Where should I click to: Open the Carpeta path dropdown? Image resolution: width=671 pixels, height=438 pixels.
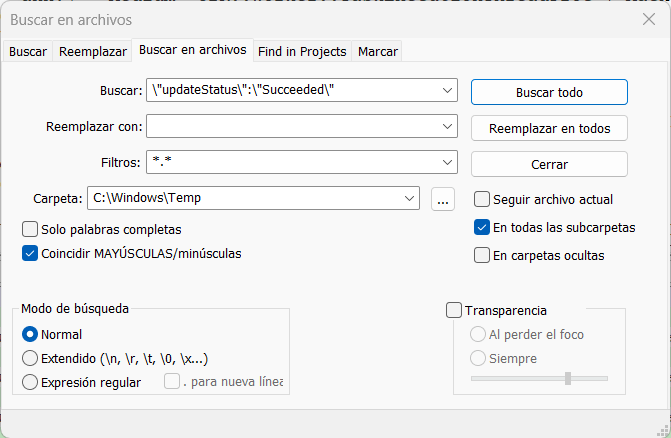pos(409,199)
